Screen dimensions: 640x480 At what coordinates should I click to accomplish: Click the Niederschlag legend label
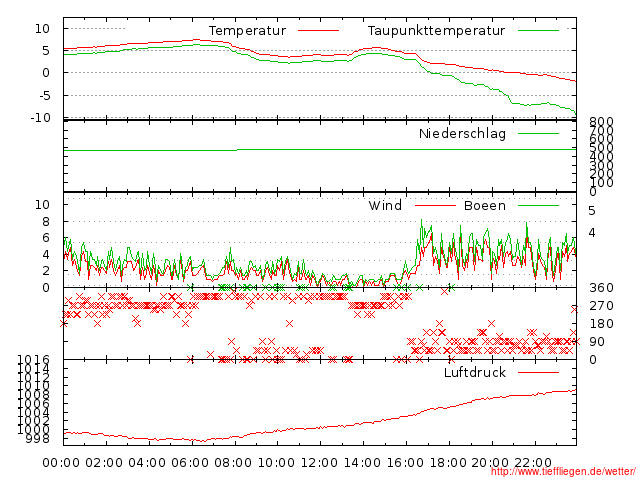(x=462, y=133)
